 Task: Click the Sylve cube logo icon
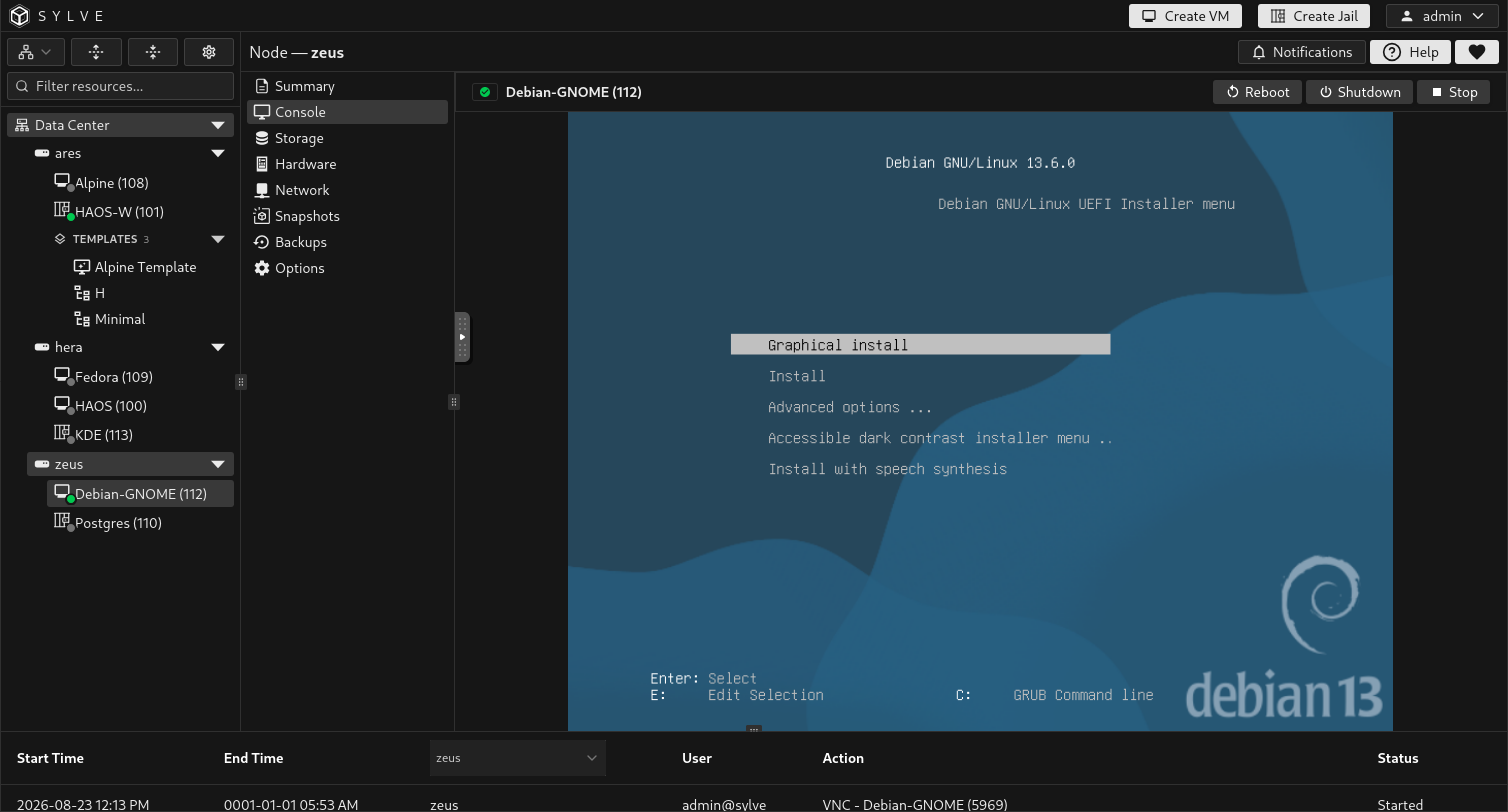coord(20,16)
